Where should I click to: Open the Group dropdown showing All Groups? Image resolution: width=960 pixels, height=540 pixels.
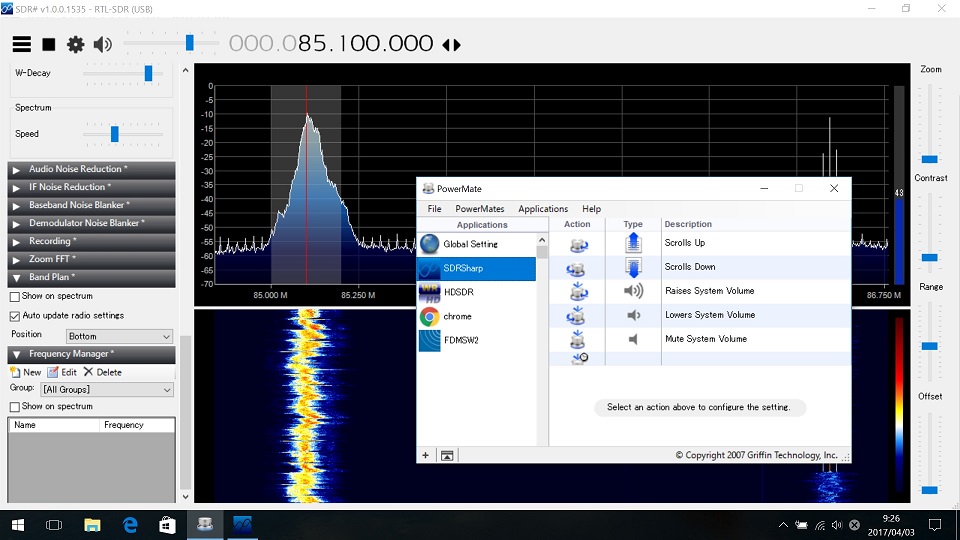tap(107, 389)
